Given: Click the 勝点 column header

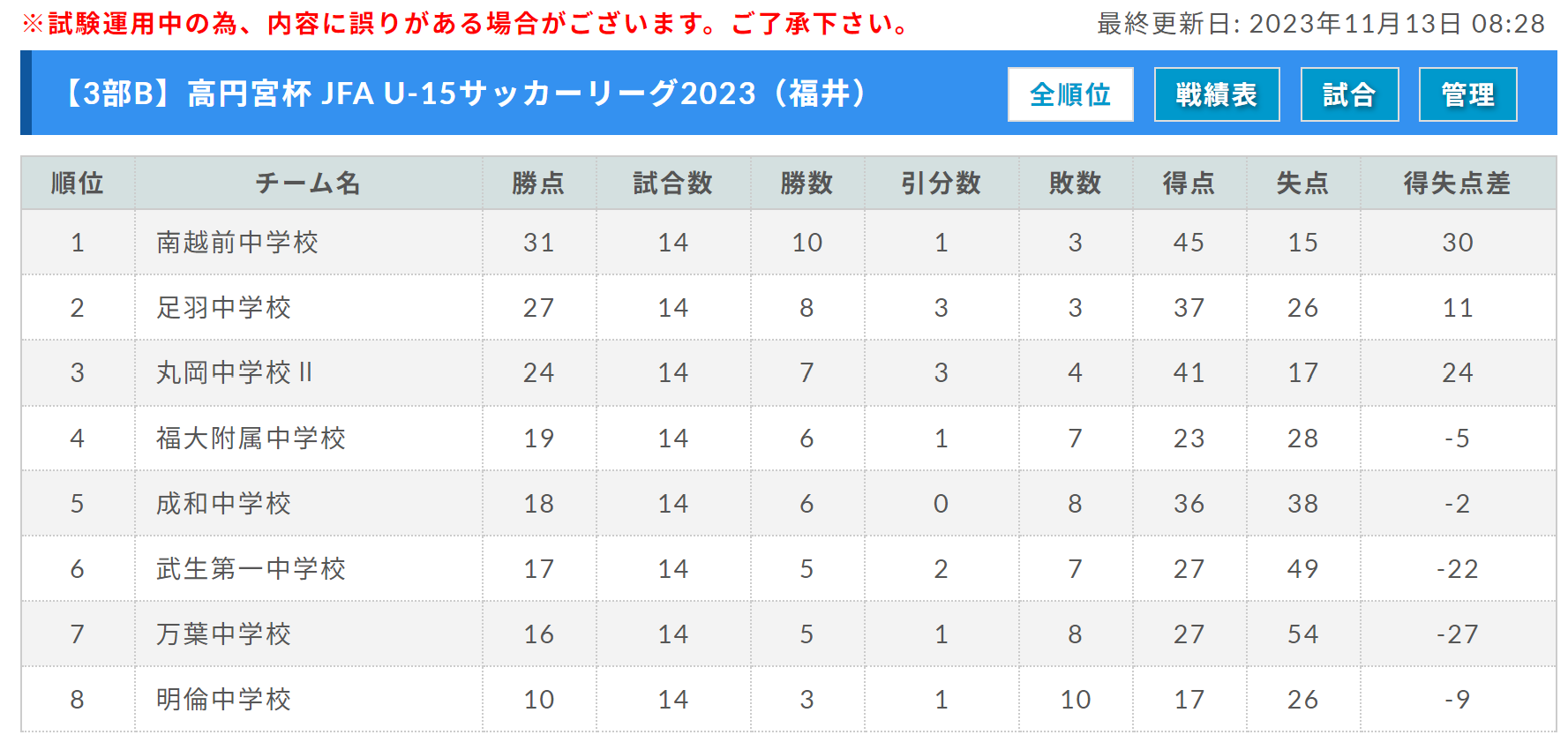Looking at the screenshot, I should coord(539,184).
